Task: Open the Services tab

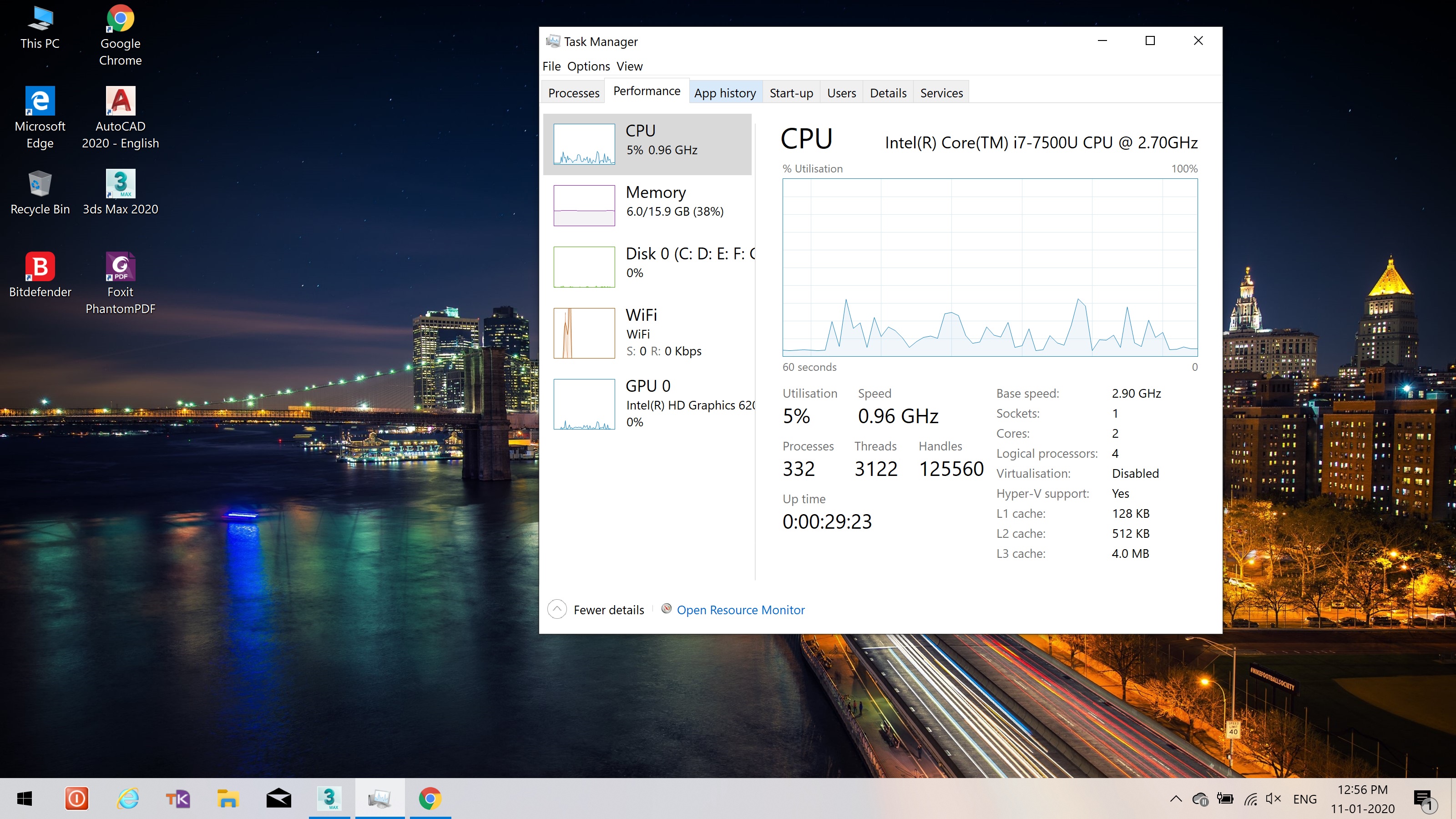Action: pyautogui.click(x=941, y=93)
